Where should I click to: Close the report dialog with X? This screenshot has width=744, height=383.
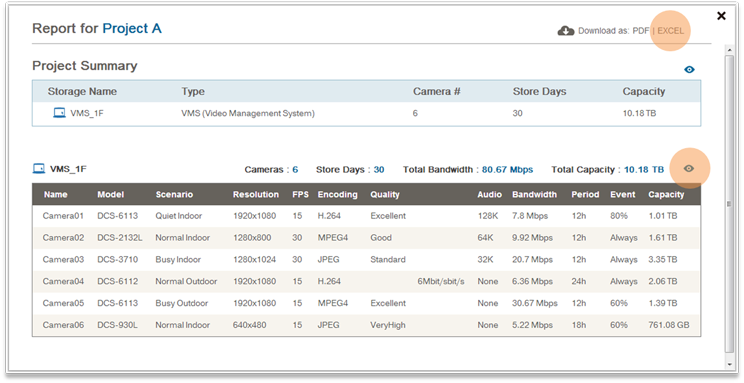click(x=721, y=16)
